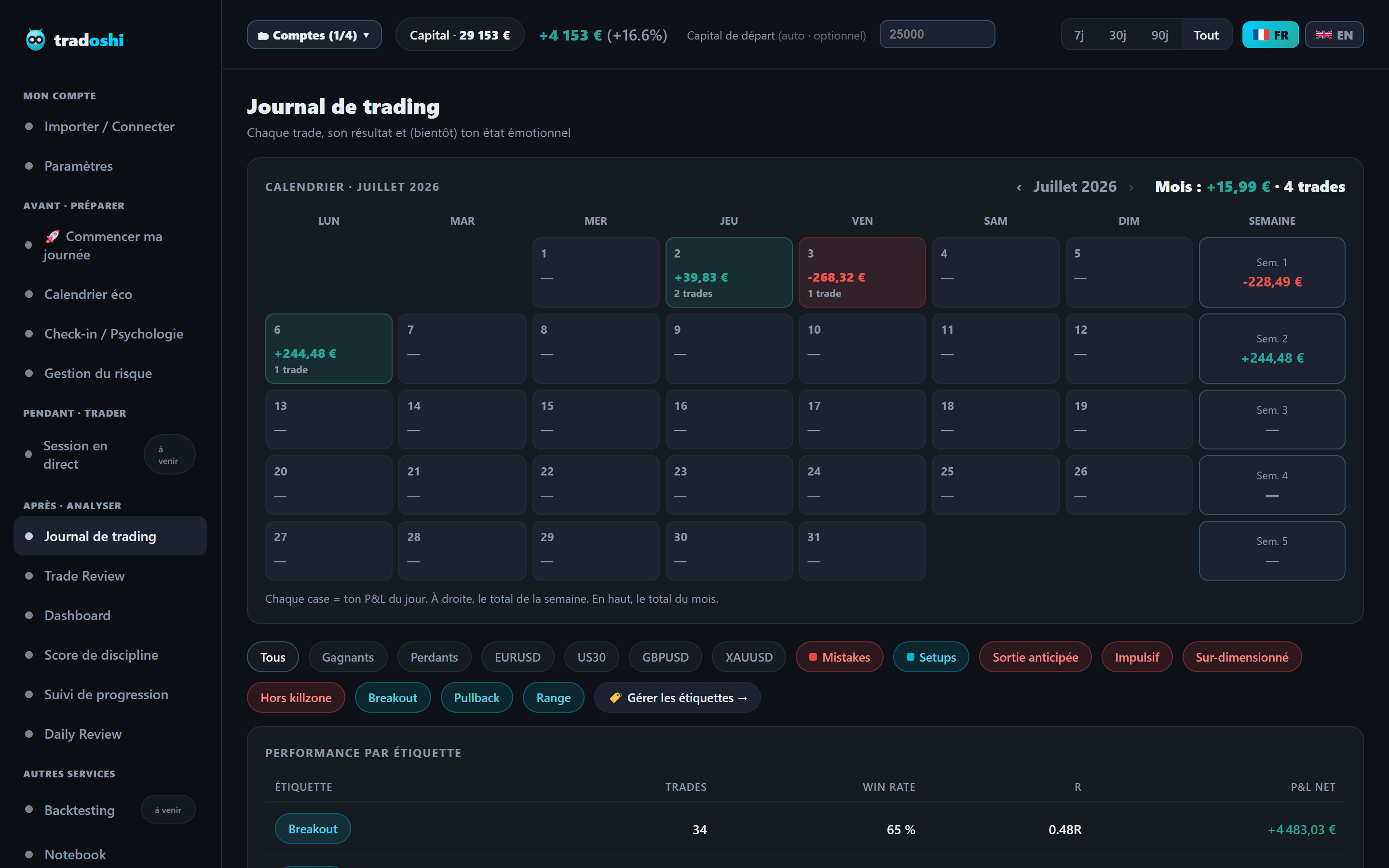This screenshot has height=868, width=1389.
Task: Open Paramètres in sidebar
Action: coord(110,166)
